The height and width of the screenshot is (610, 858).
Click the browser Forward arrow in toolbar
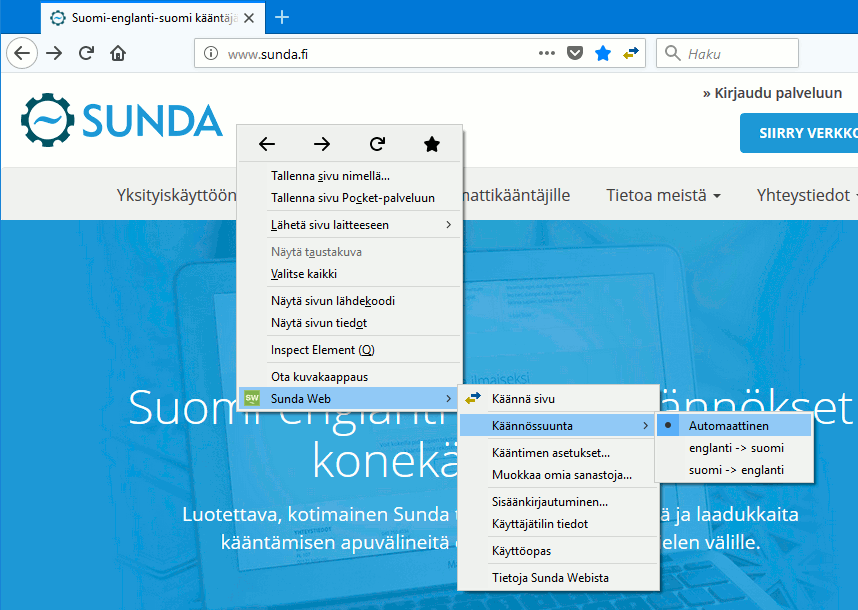click(54, 53)
